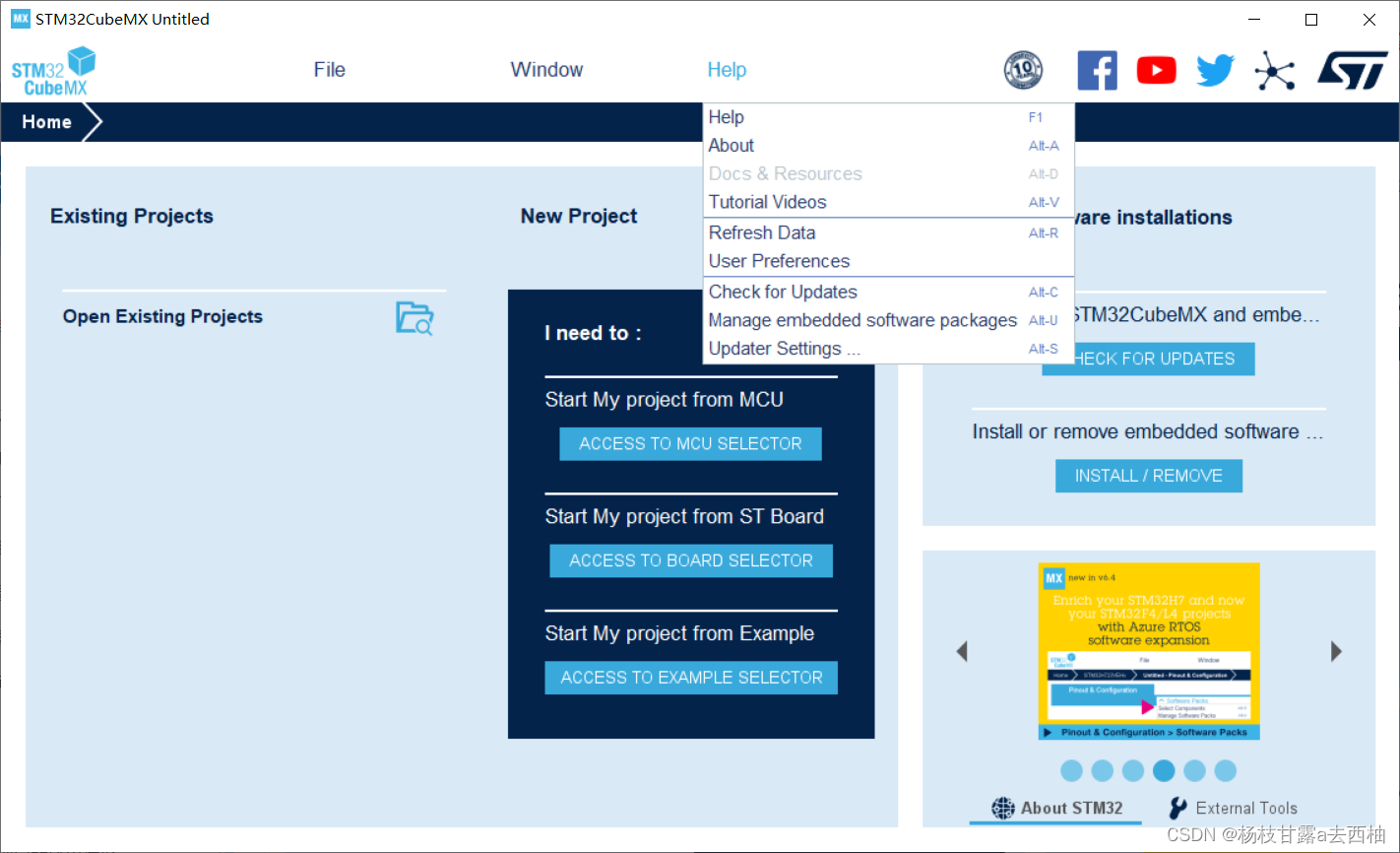Close the Help menu via its title
The image size is (1400, 853).
coord(727,70)
